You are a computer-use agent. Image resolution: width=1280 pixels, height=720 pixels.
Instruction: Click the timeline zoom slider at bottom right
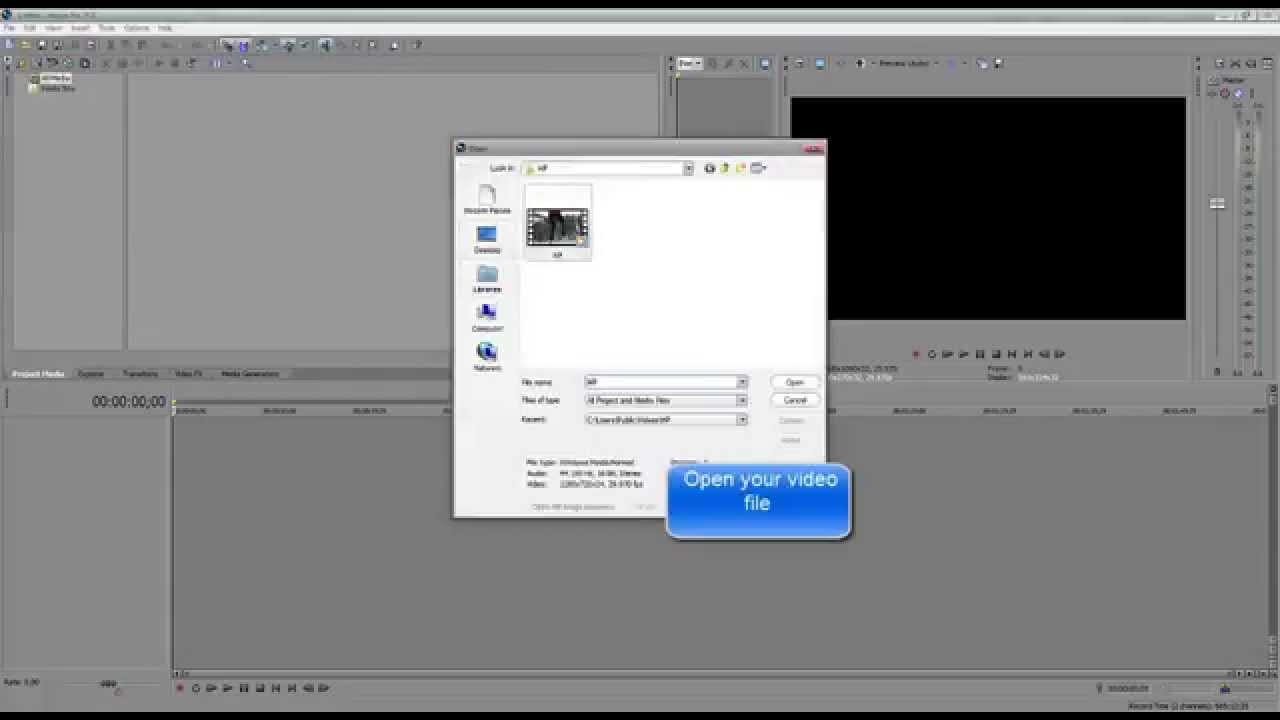(x=1225, y=689)
